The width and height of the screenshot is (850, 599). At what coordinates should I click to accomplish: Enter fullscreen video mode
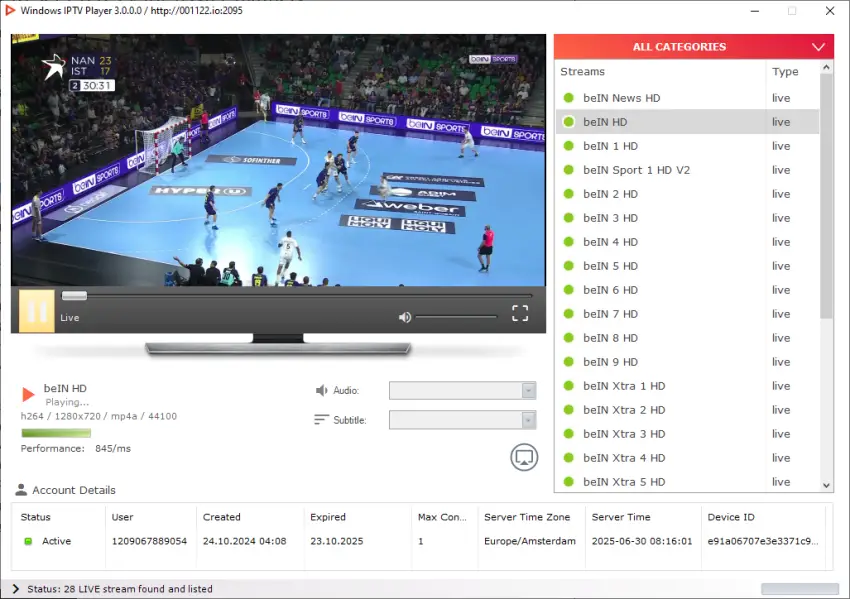[x=520, y=313]
